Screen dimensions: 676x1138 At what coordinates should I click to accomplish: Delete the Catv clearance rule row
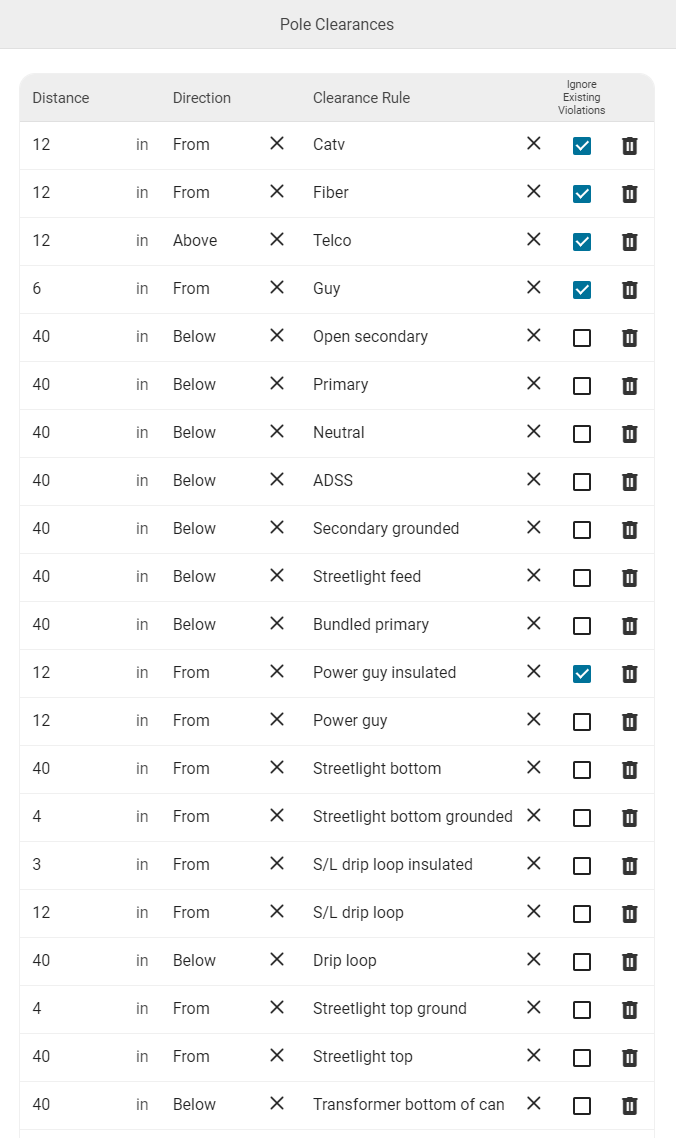point(630,146)
